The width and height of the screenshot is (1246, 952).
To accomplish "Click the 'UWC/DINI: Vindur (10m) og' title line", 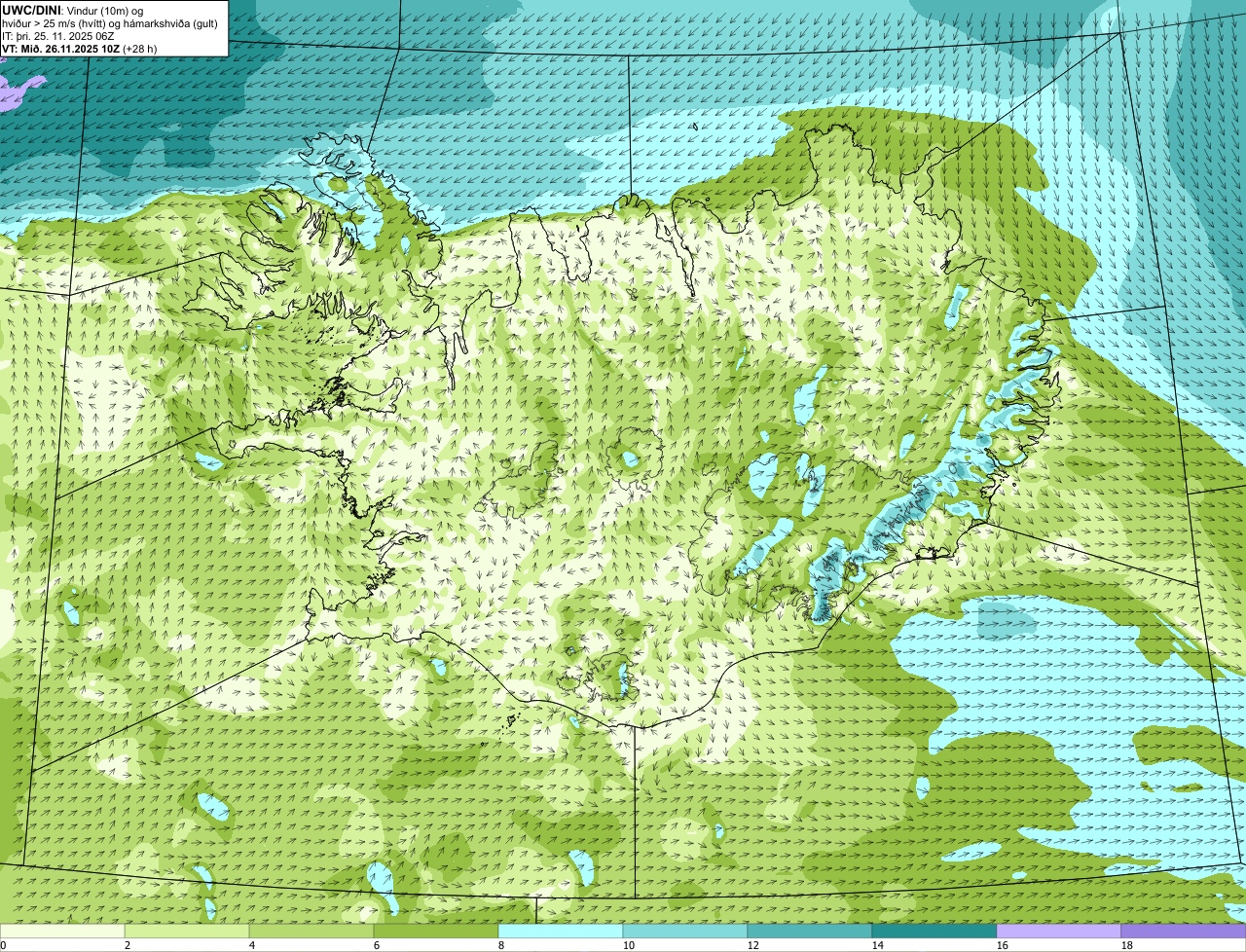I will [73, 11].
